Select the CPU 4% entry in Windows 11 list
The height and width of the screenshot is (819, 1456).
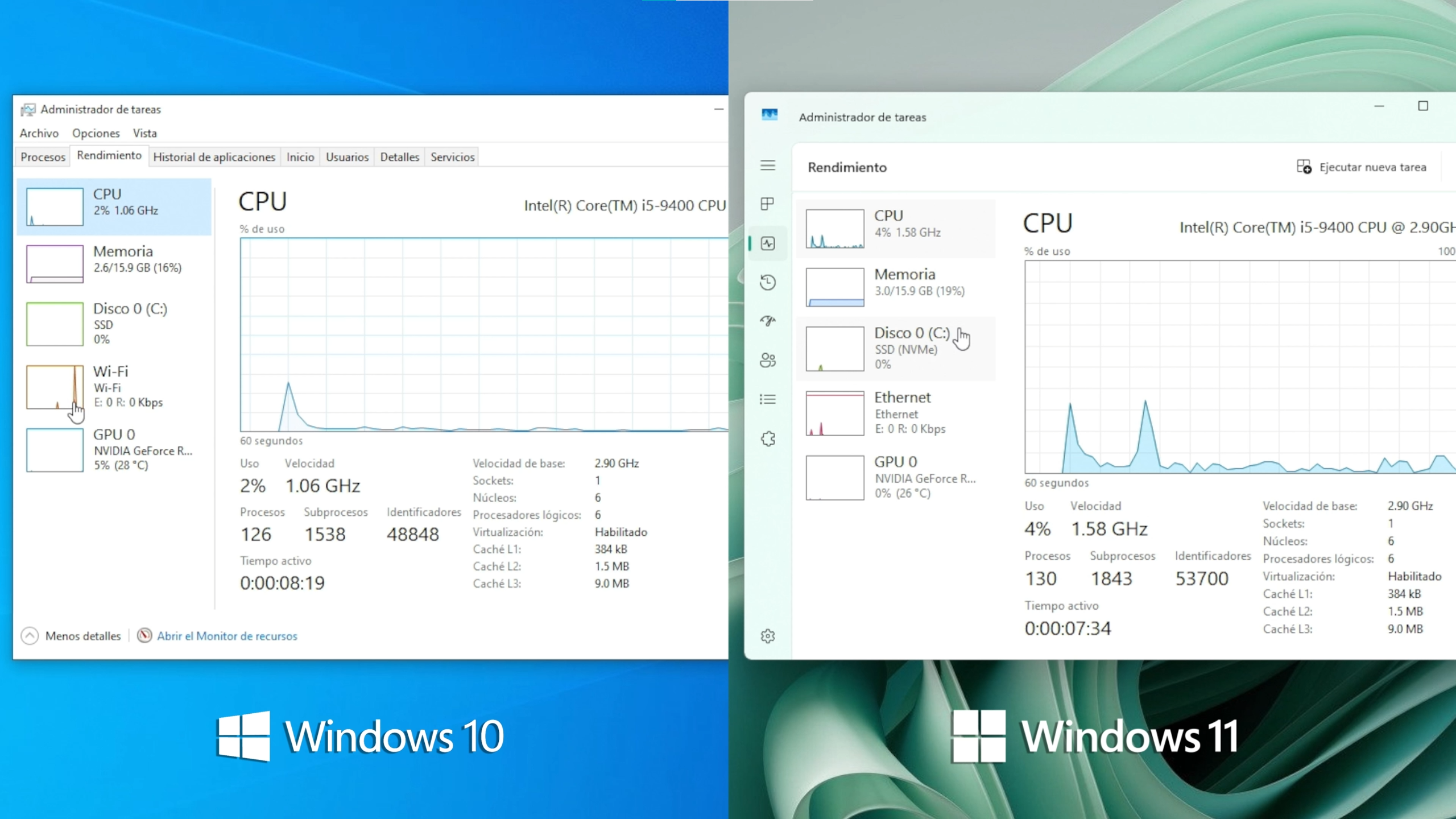pyautogui.click(x=896, y=228)
